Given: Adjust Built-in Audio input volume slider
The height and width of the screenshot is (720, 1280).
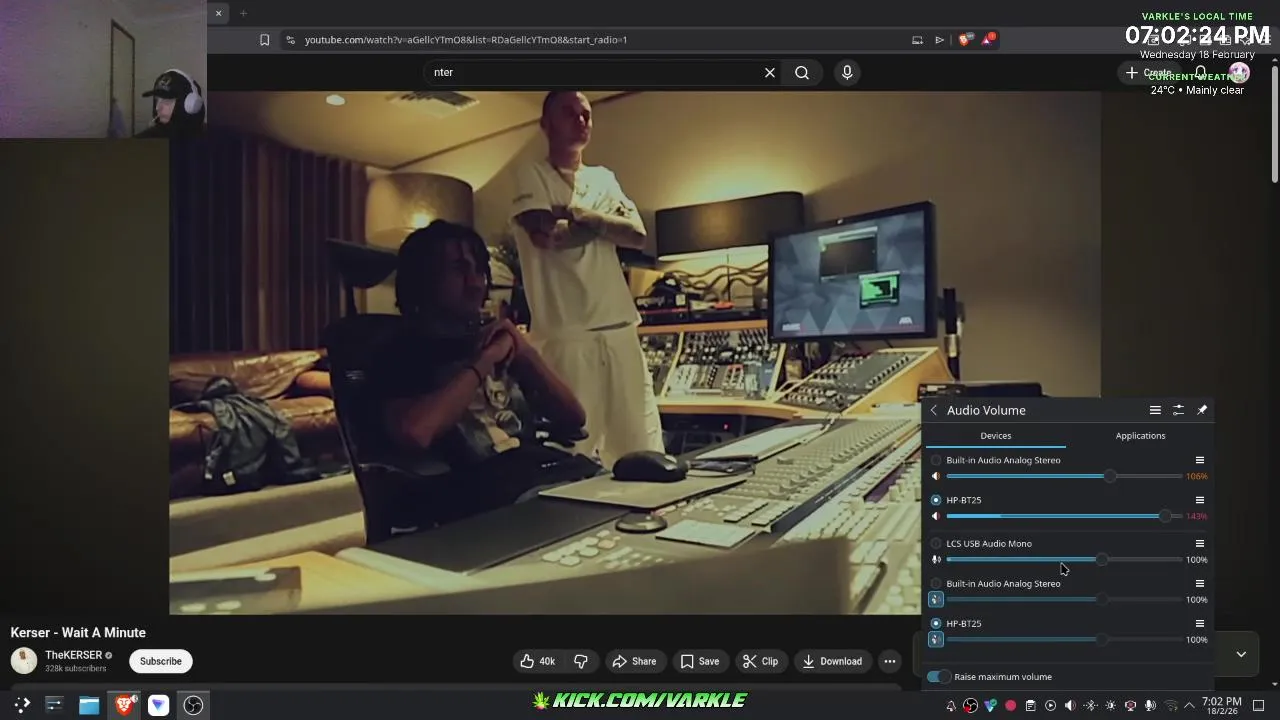Looking at the screenshot, I should [1064, 600].
